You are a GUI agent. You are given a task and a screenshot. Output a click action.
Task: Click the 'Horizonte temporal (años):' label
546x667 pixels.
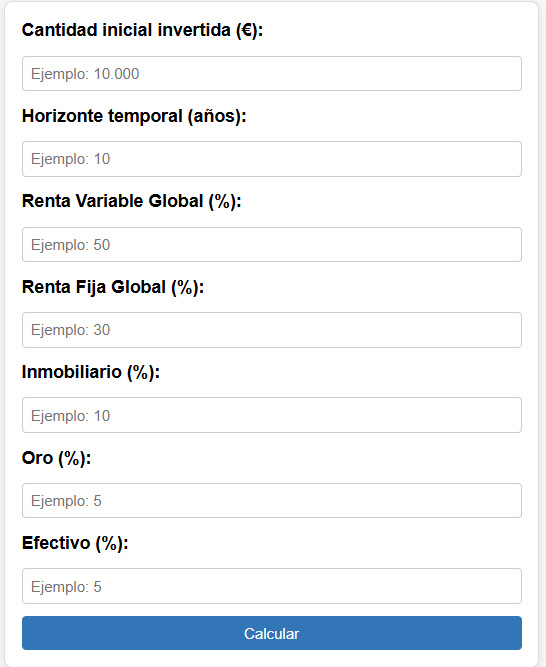134,116
